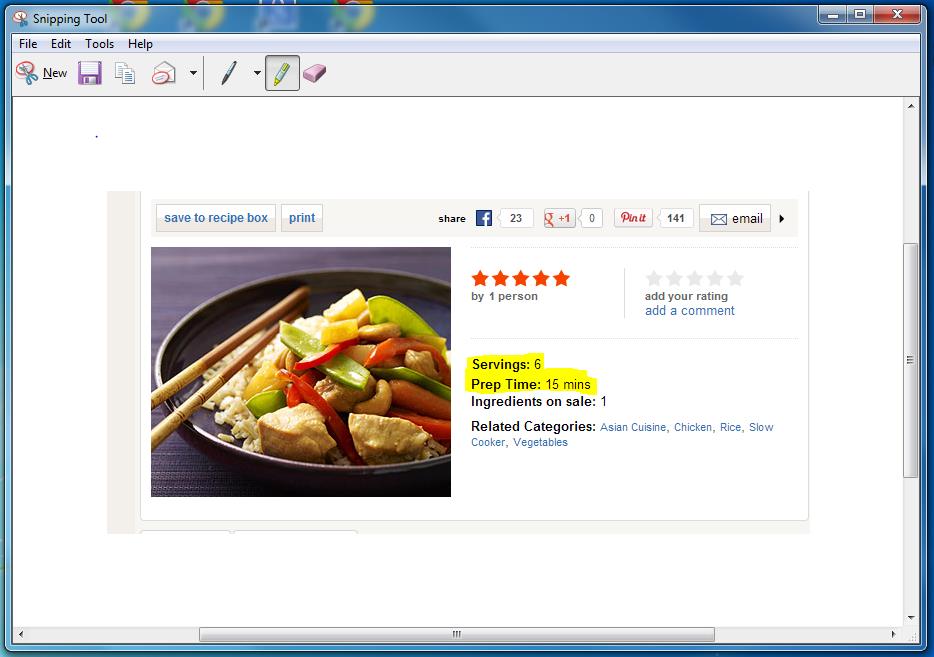The width and height of the screenshot is (934, 657).
Task: Open the Tools menu
Action: click(99, 43)
